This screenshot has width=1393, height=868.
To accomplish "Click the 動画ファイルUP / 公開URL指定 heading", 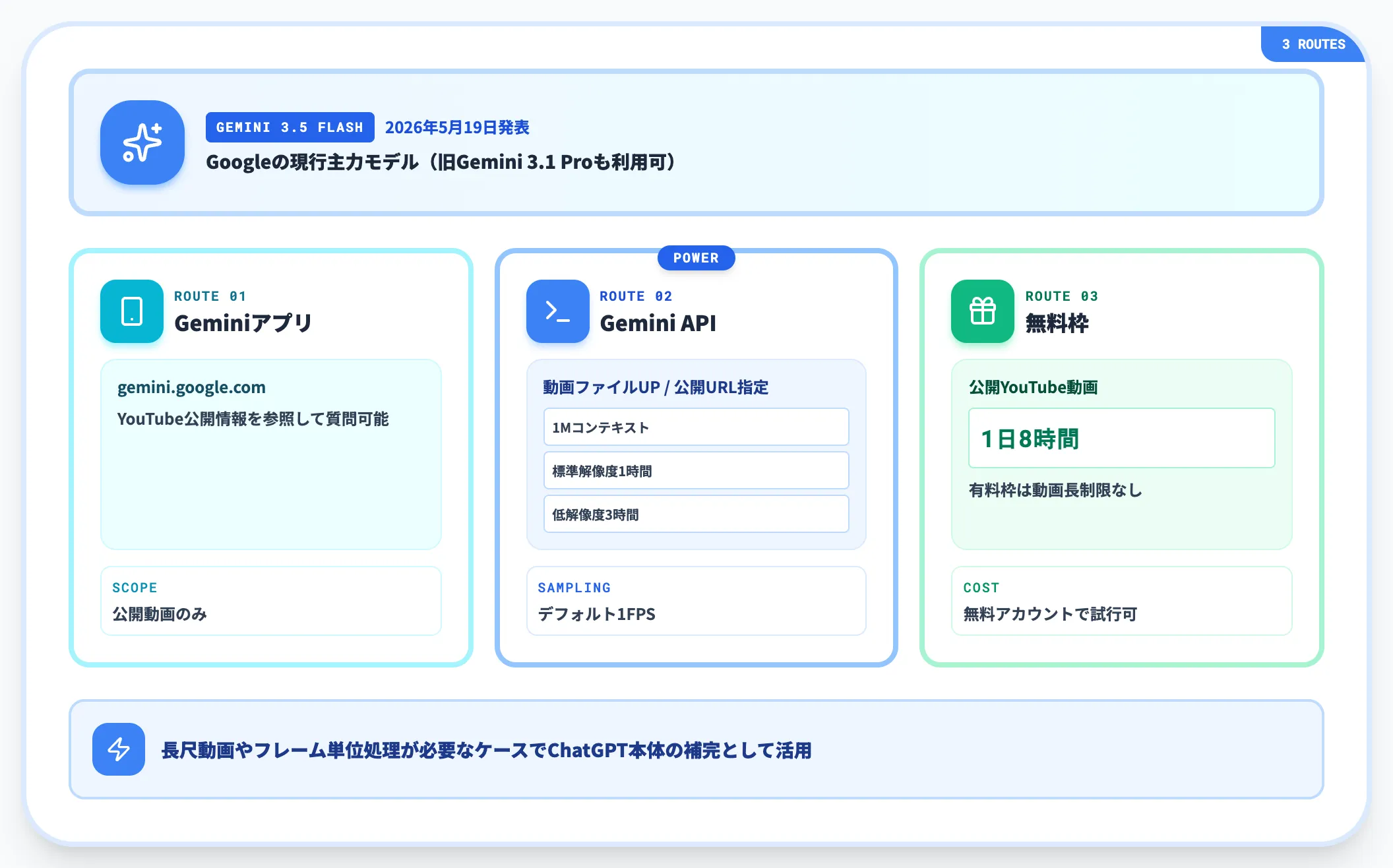I will [x=656, y=387].
